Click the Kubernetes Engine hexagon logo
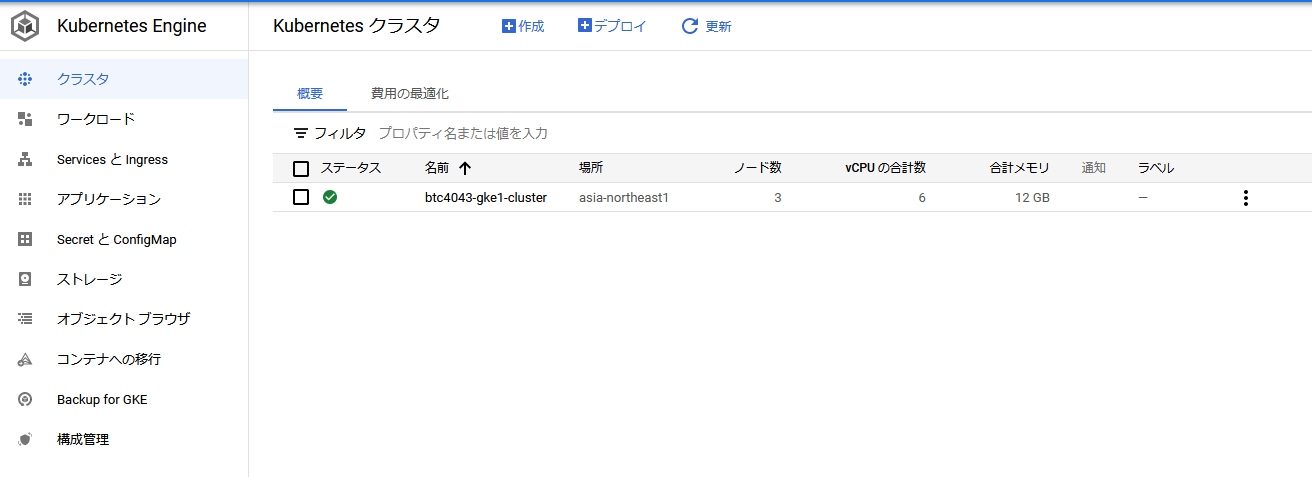The height and width of the screenshot is (477, 1312). pyautogui.click(x=26, y=26)
